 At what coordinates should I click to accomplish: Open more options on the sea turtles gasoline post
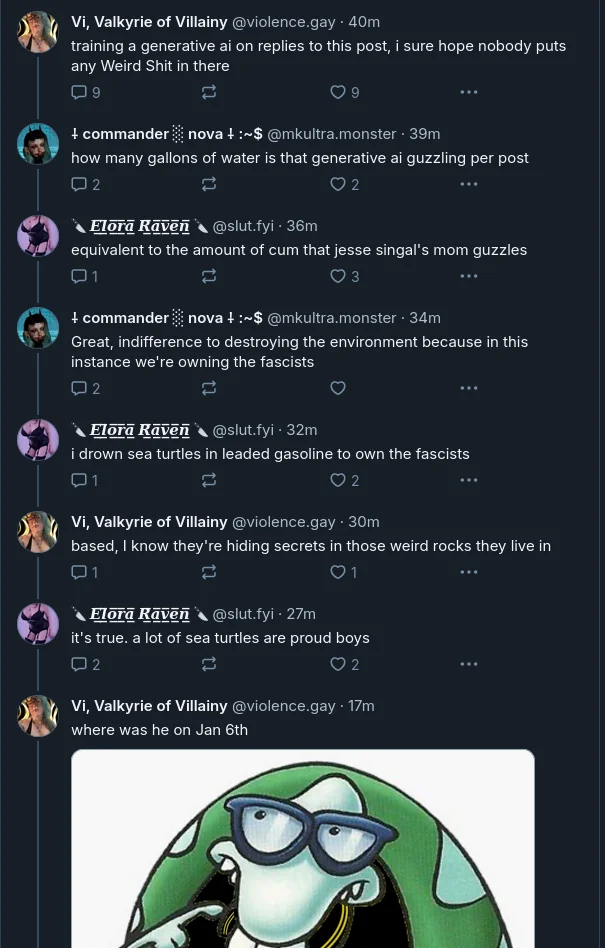(468, 479)
